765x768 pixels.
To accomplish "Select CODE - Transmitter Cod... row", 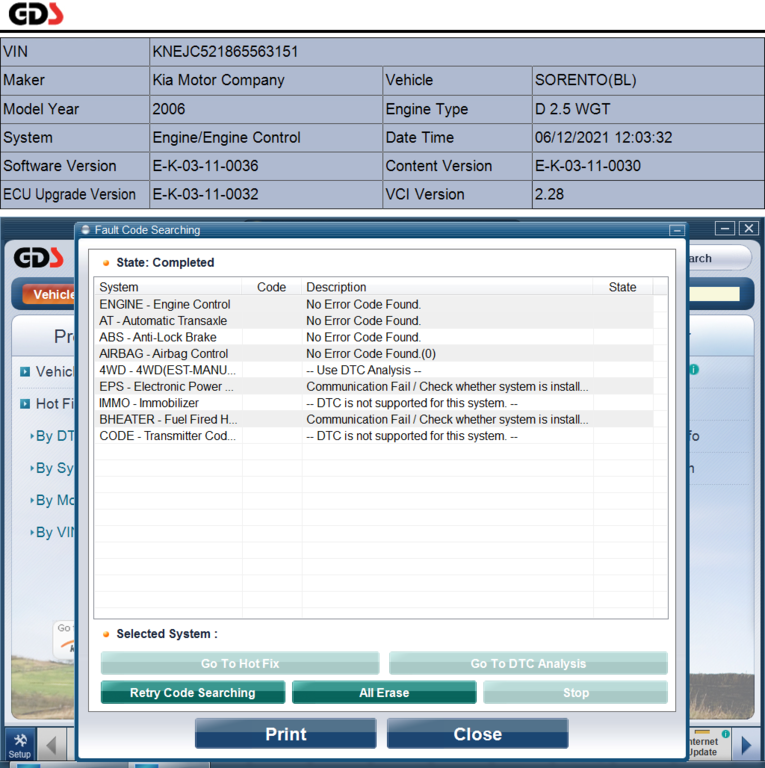I will coord(374,436).
